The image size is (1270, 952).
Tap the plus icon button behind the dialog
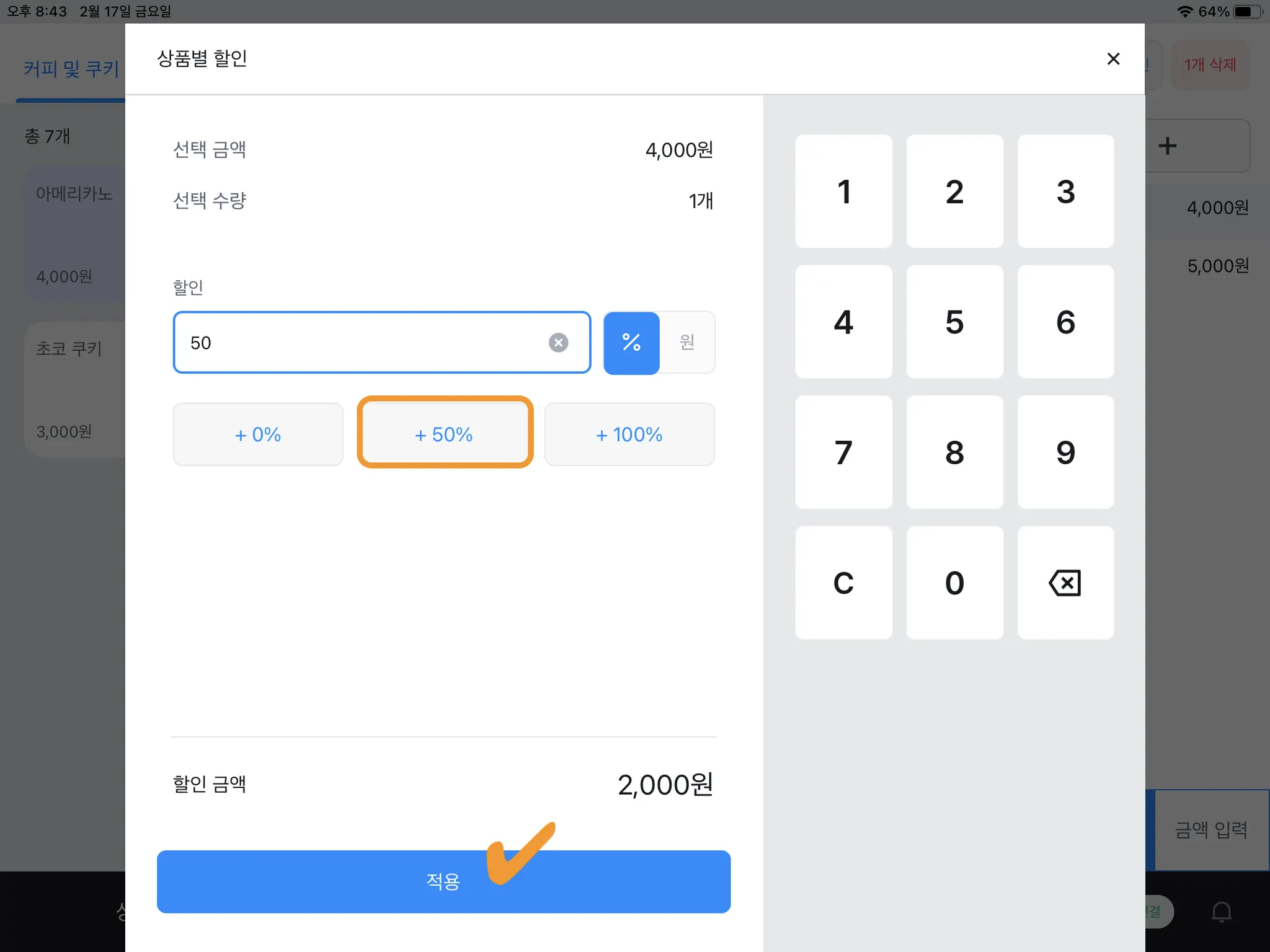point(1168,146)
